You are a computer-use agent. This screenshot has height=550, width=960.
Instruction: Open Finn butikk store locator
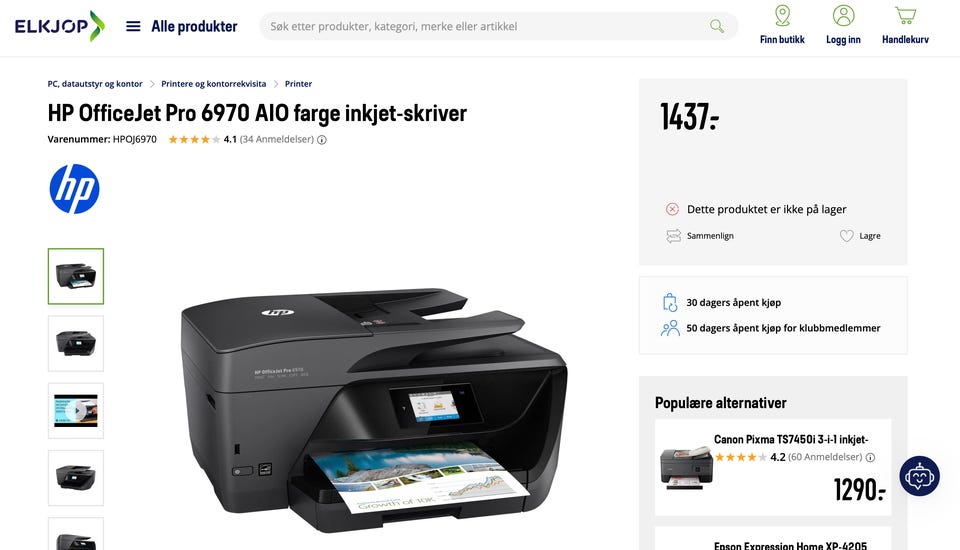[782, 25]
